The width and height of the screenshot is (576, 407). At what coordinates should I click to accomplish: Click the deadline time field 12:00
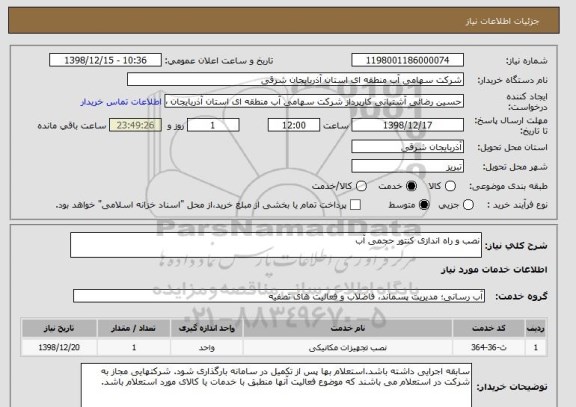pyautogui.click(x=294, y=125)
